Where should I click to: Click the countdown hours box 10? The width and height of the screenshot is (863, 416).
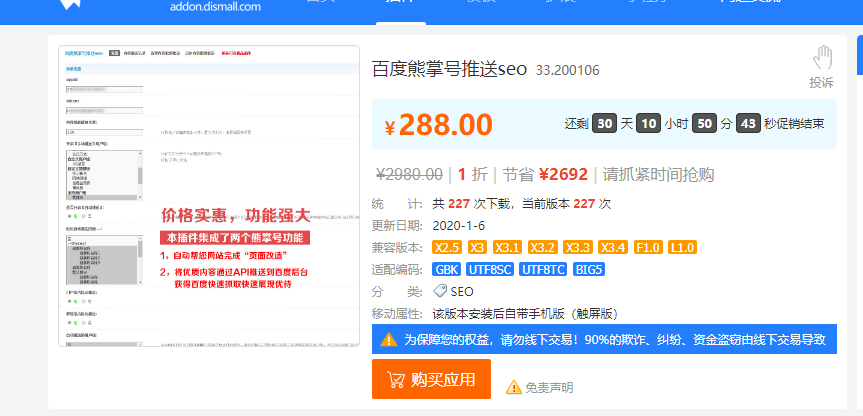648,123
